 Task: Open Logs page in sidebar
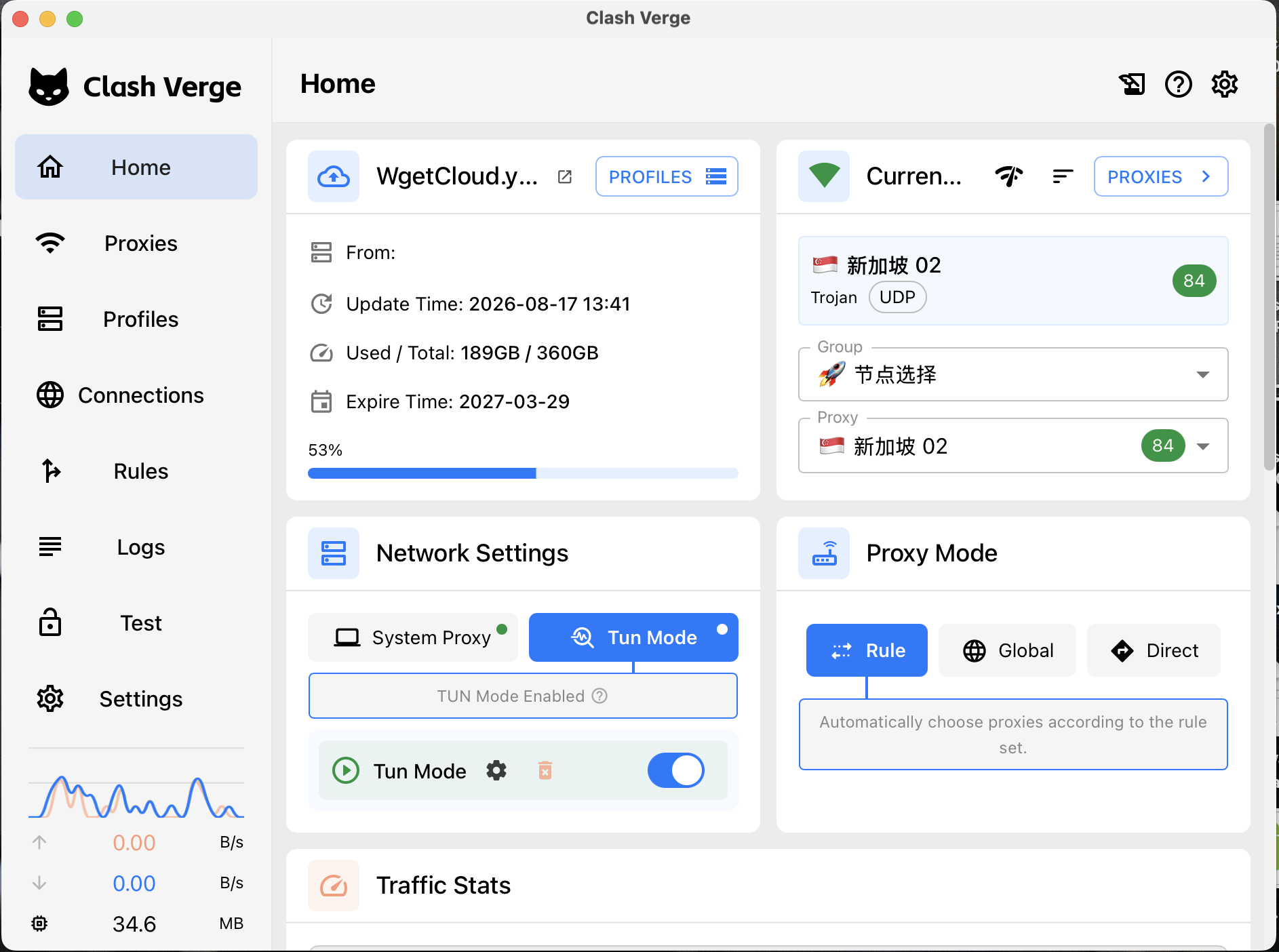point(136,547)
